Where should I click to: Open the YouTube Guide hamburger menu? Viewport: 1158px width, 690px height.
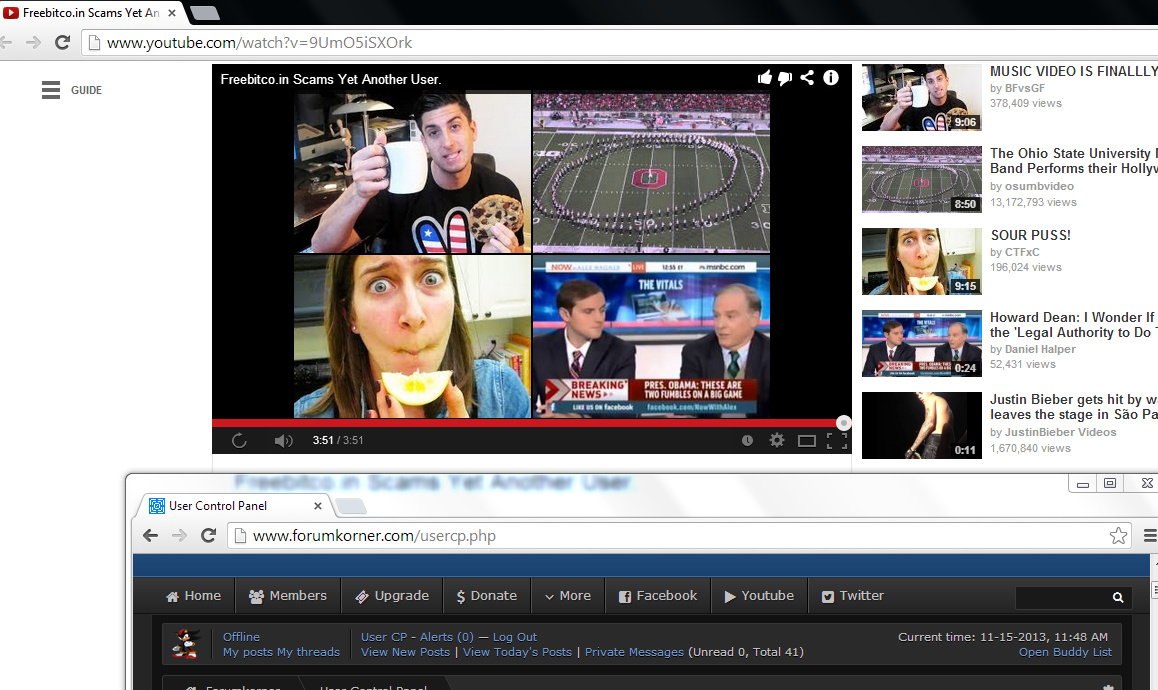51,90
